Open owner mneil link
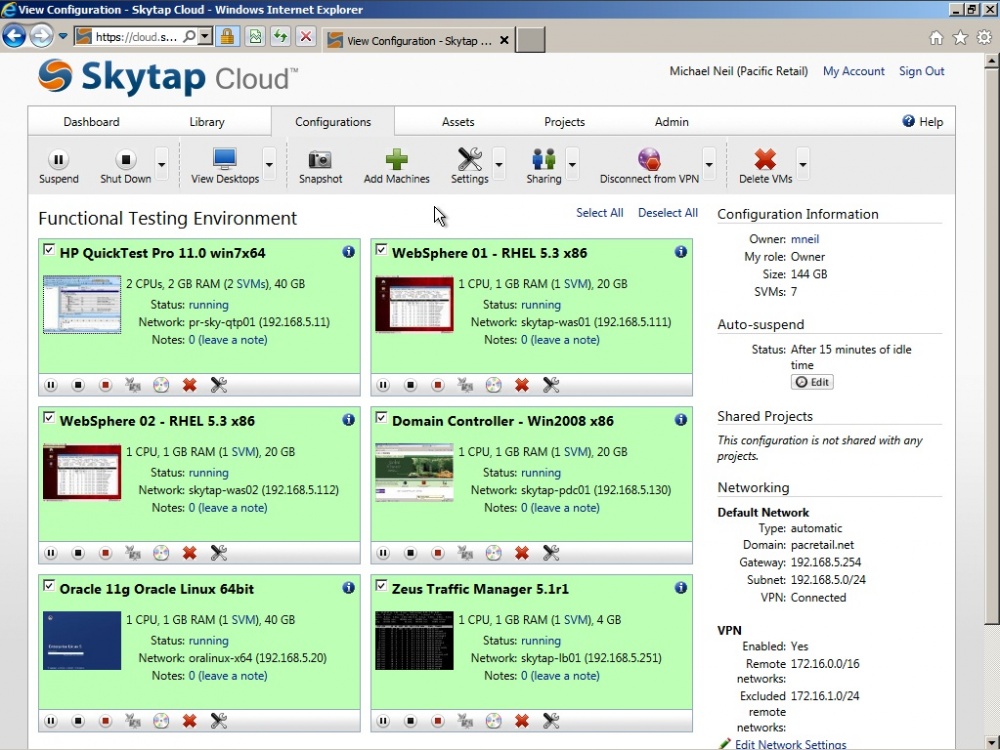Viewport: 1000px width, 750px height. (805, 239)
